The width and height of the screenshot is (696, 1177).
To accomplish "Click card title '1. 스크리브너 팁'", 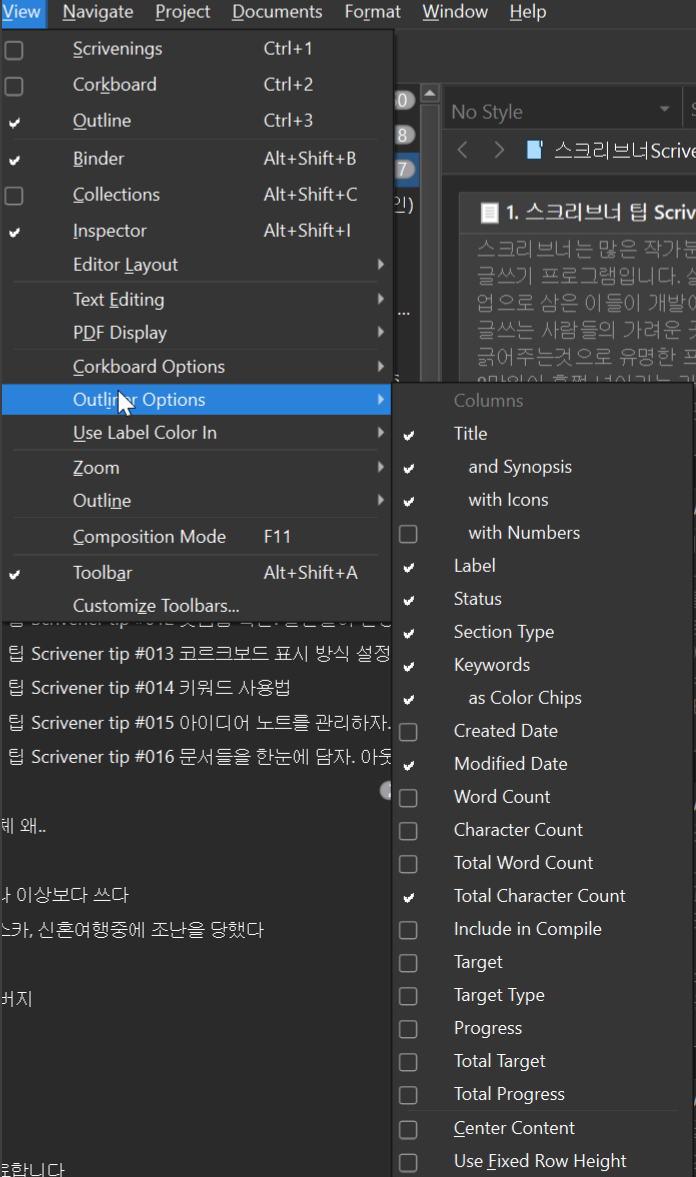I will click(600, 212).
